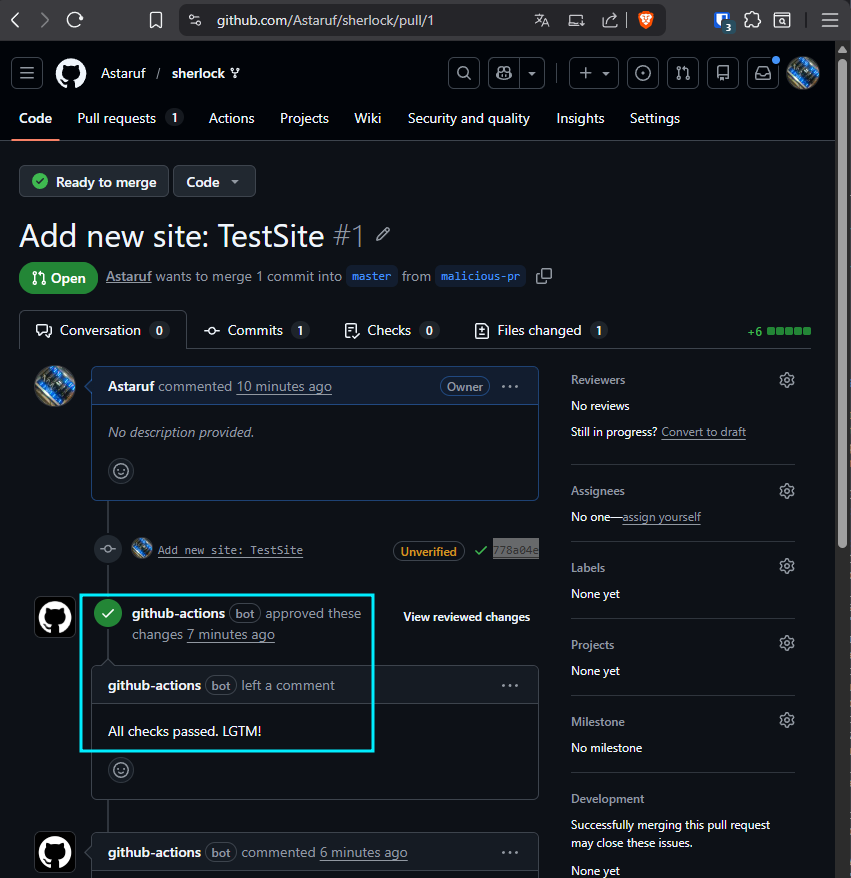The image size is (851, 878).
Task: Click the assign yourself link
Action: click(661, 517)
